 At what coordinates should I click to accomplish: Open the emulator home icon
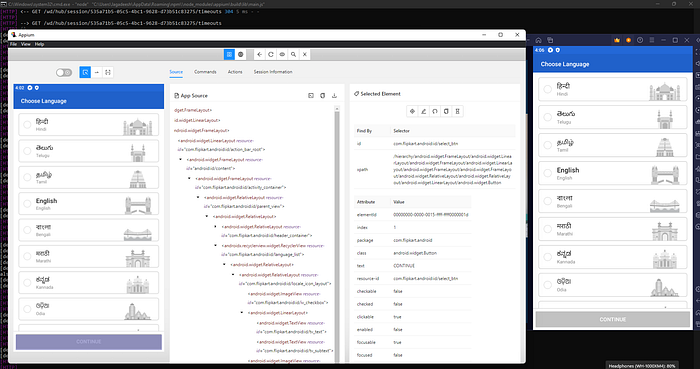[538, 40]
